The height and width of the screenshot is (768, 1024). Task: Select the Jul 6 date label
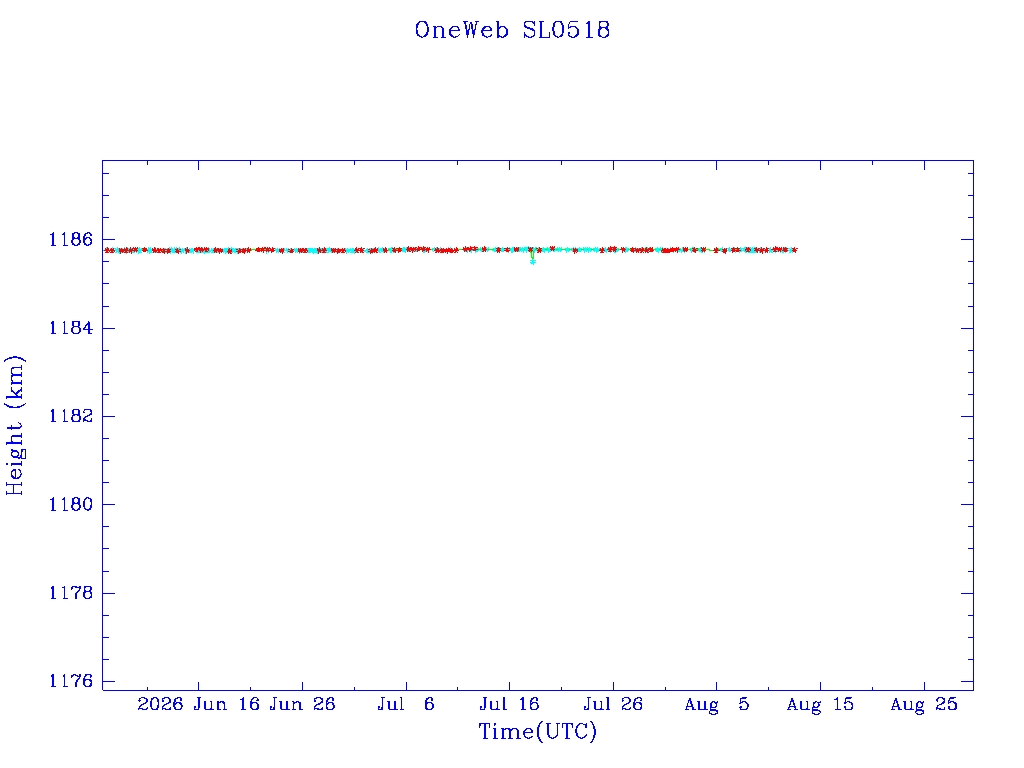[x=406, y=704]
